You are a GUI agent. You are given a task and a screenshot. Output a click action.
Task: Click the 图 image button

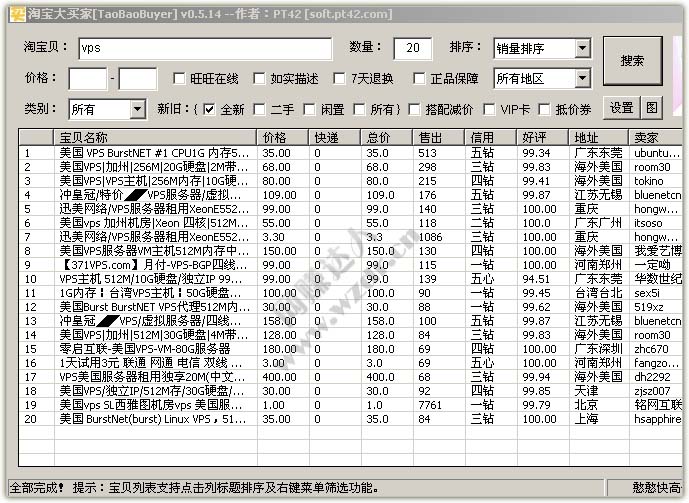tap(652, 108)
